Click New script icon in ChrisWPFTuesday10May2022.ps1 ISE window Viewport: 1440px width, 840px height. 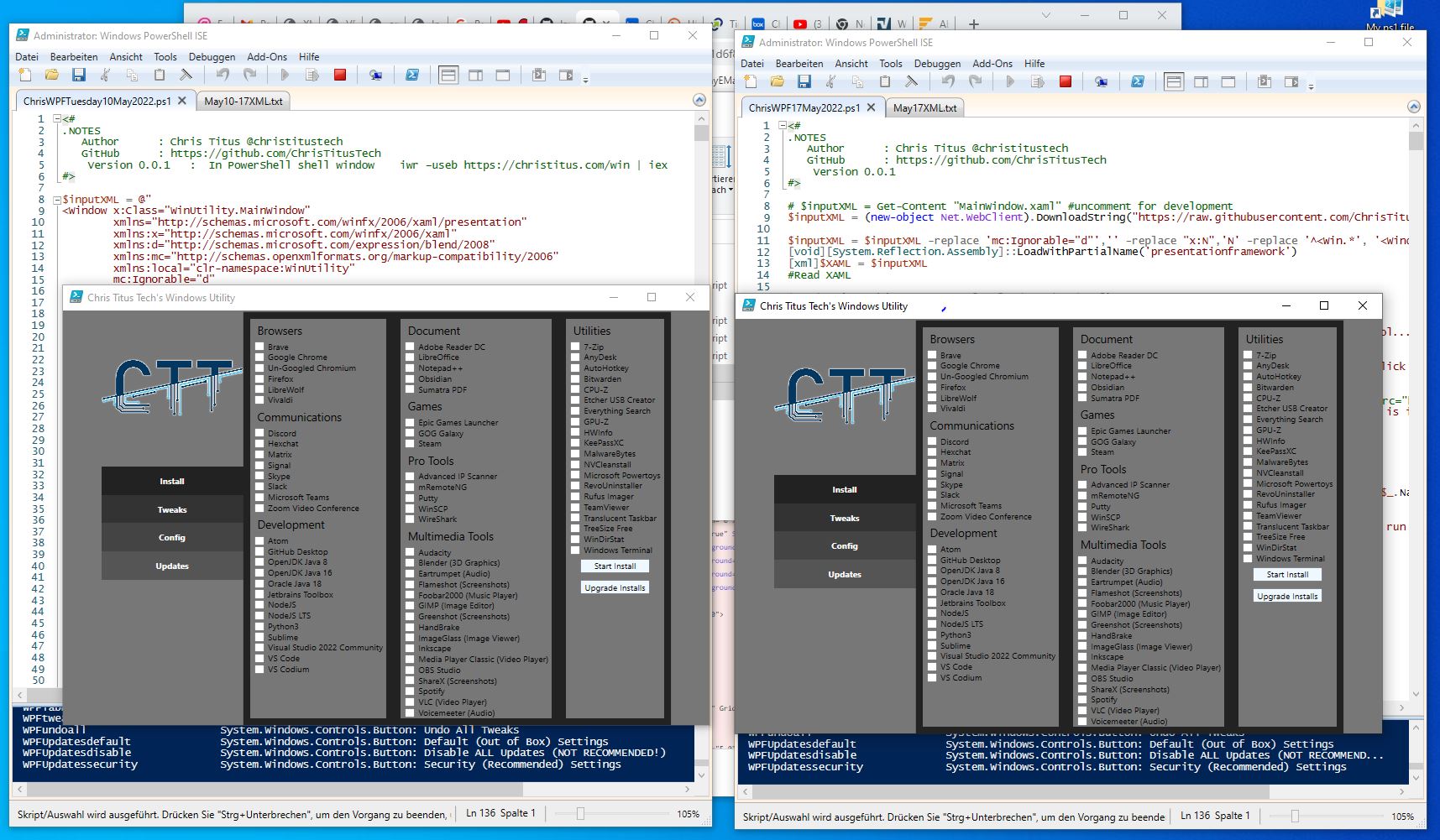25,76
